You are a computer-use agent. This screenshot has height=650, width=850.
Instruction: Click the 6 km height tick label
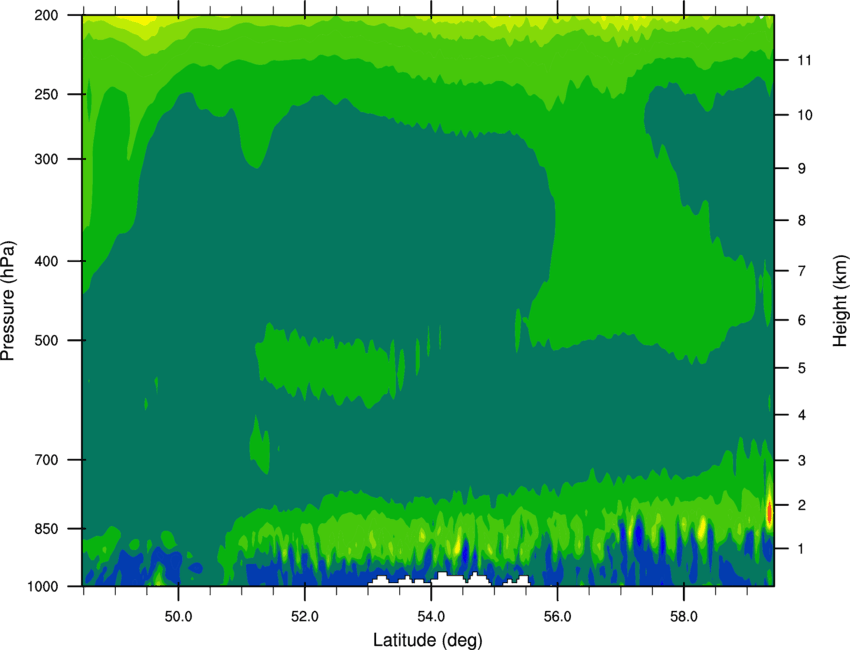pos(802,320)
